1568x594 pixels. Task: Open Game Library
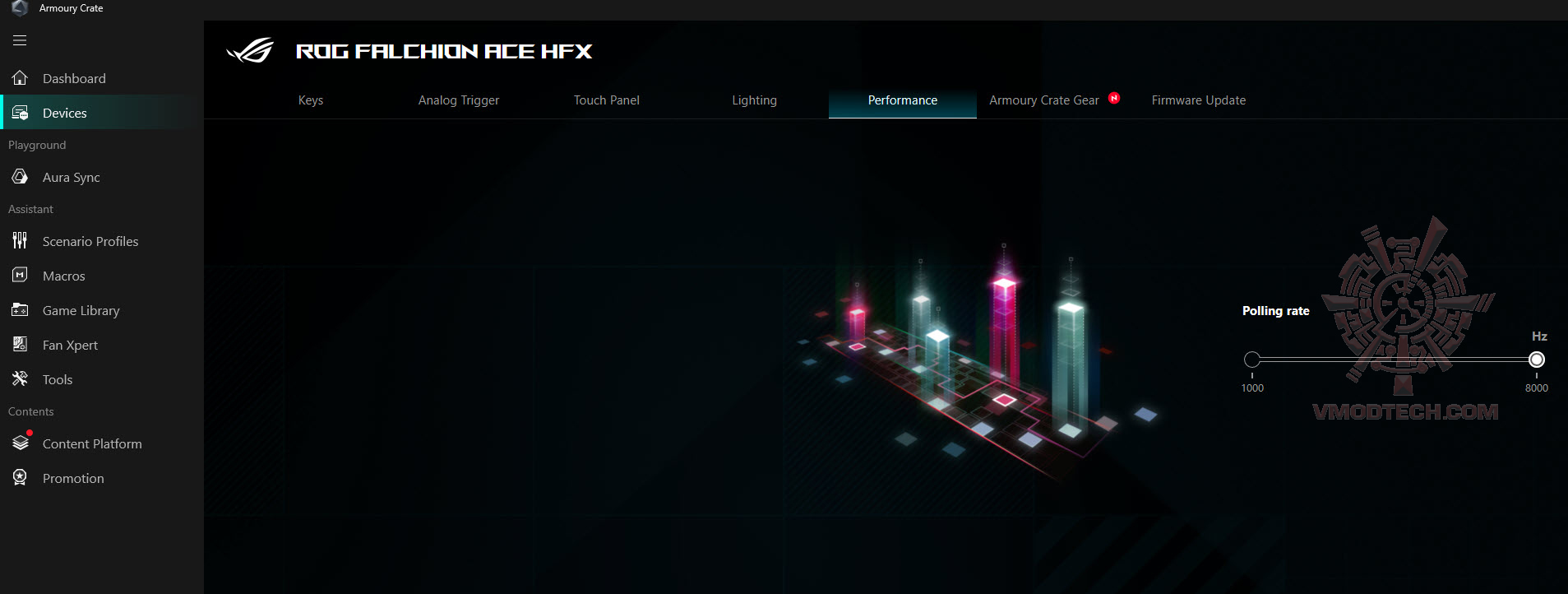click(102, 310)
